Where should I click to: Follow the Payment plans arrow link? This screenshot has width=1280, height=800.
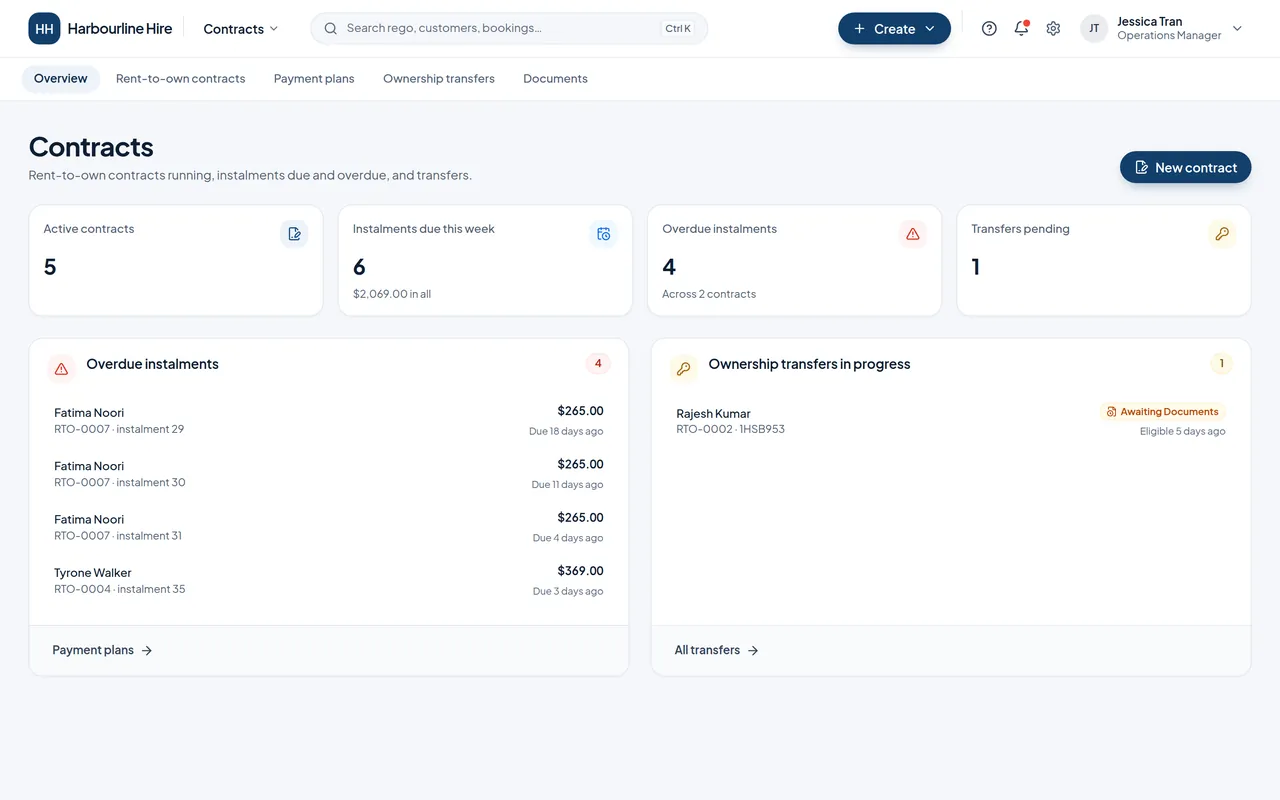click(102, 650)
